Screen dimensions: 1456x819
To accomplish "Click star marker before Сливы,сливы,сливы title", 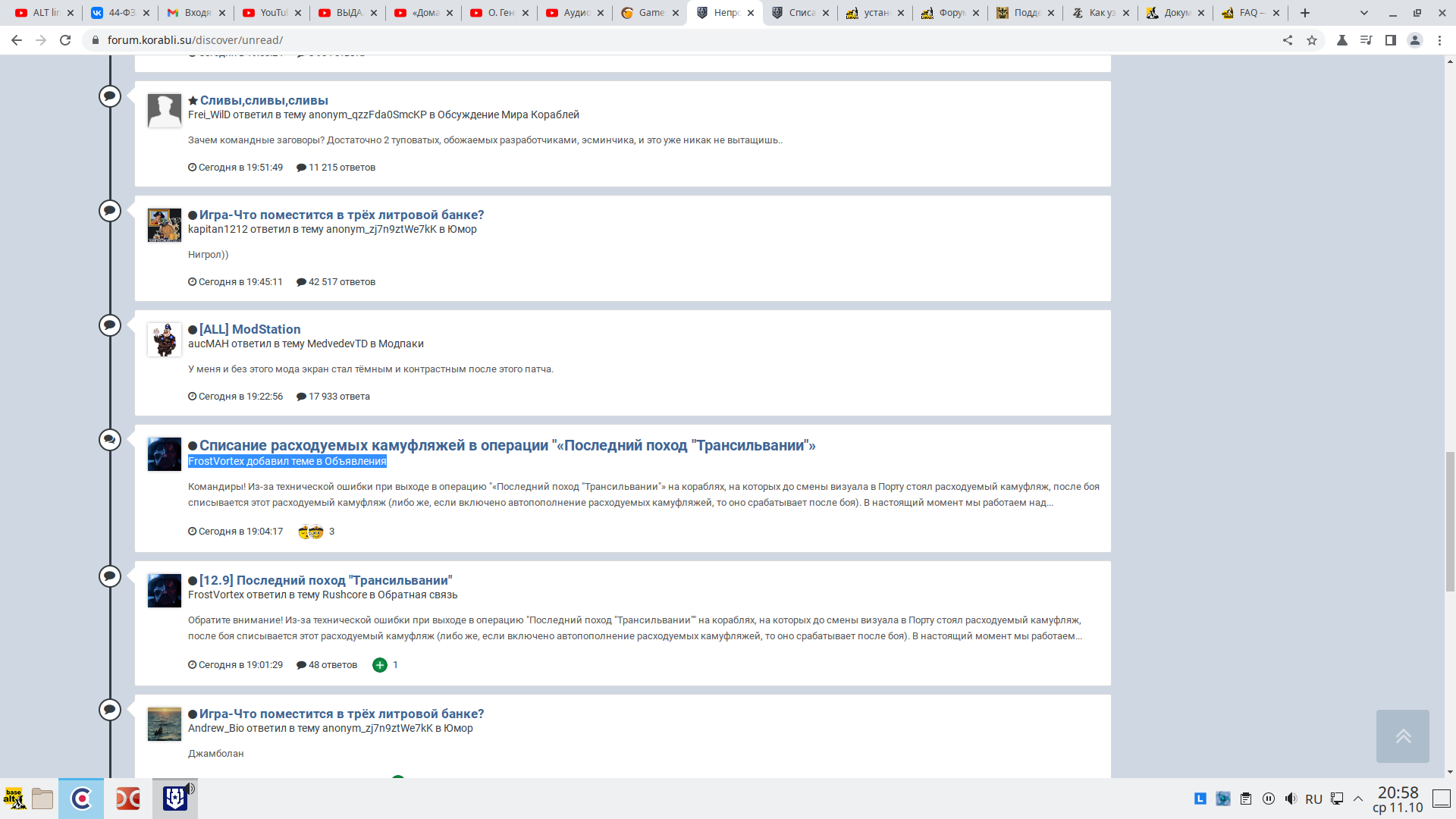I will 193,100.
